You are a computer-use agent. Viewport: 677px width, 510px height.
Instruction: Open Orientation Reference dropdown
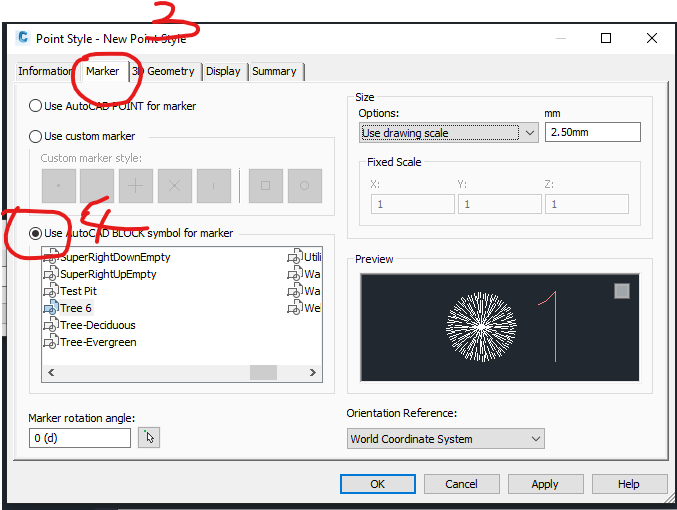(x=446, y=439)
